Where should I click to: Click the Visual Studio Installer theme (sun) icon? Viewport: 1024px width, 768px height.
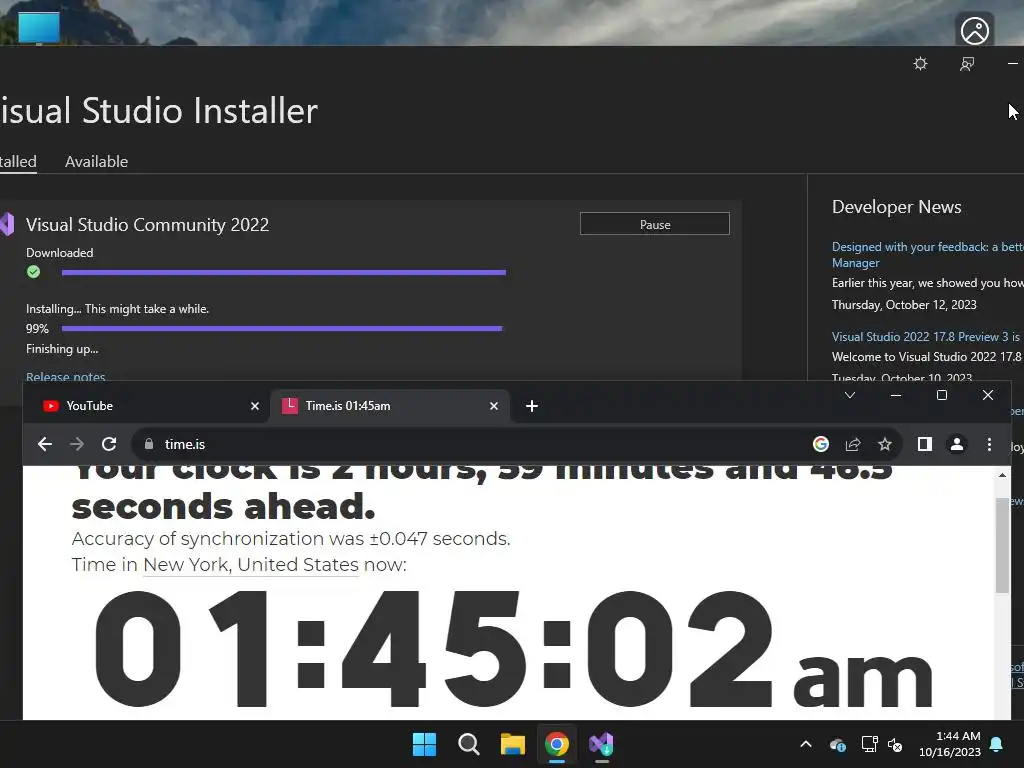[920, 64]
